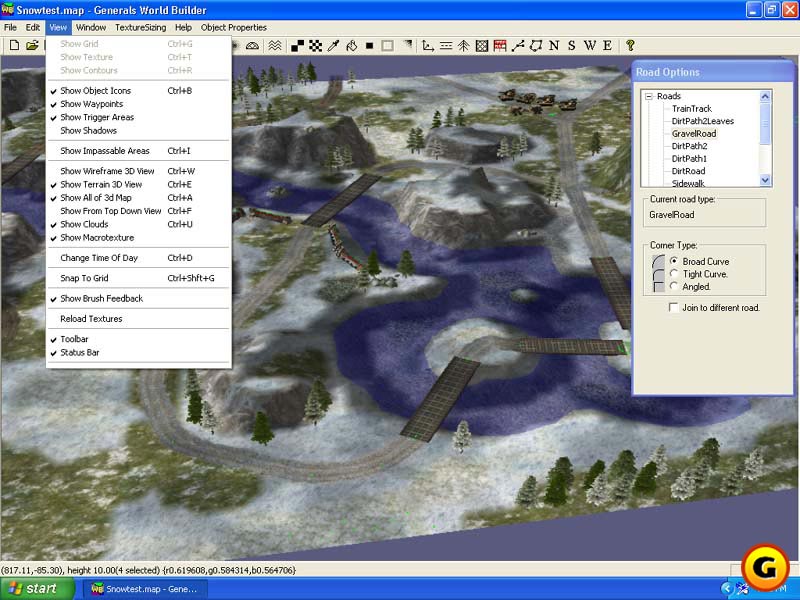Collapse the Roads tree node
Screen dimensions: 800x600
[649, 96]
